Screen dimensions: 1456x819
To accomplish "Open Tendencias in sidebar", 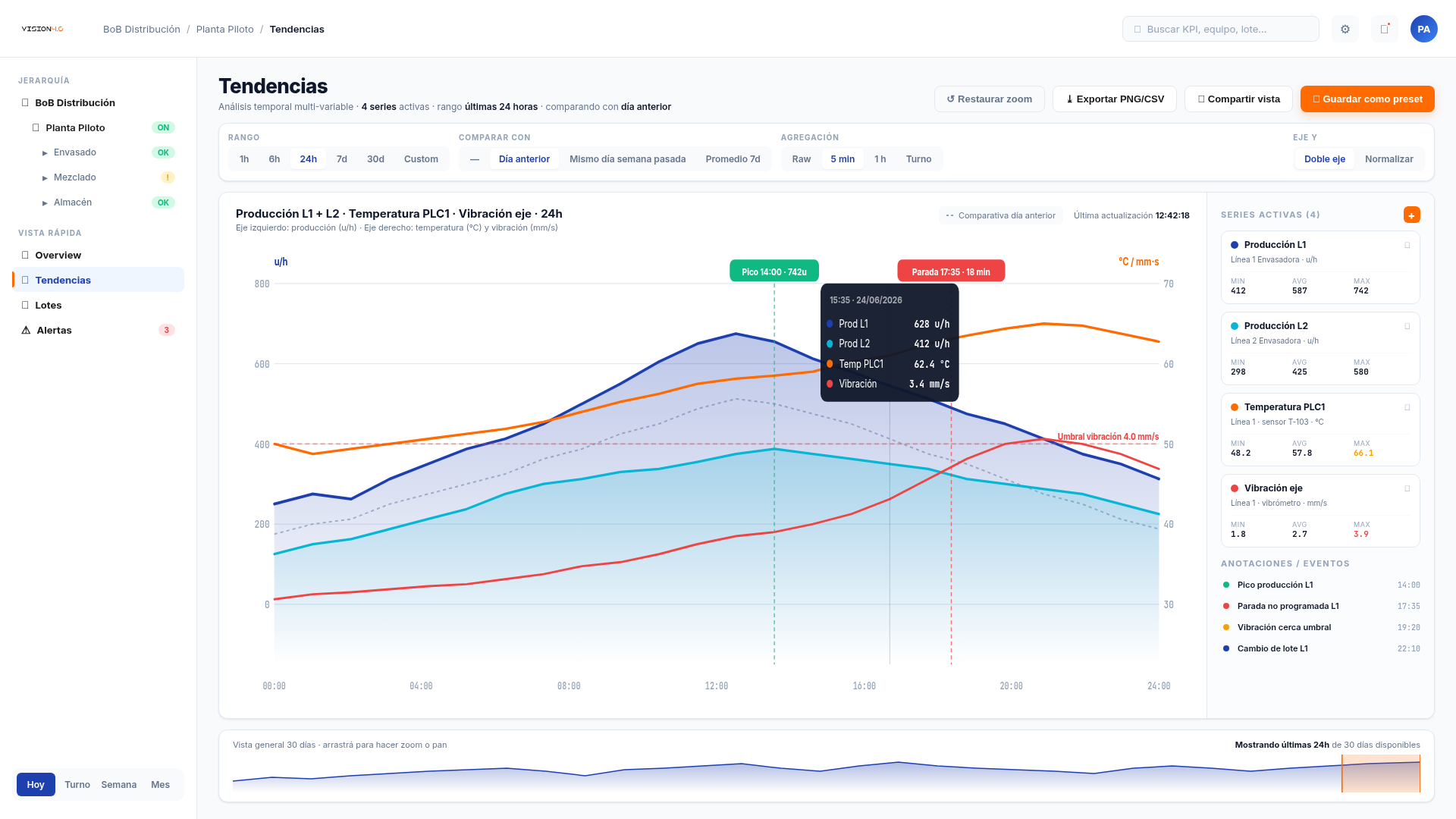I will click(98, 280).
